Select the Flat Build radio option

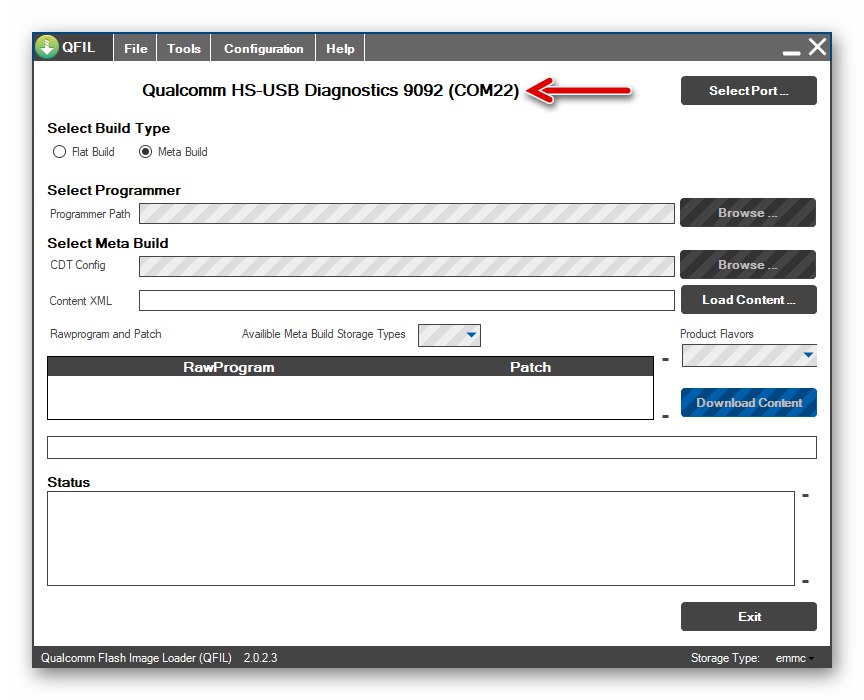(83, 152)
